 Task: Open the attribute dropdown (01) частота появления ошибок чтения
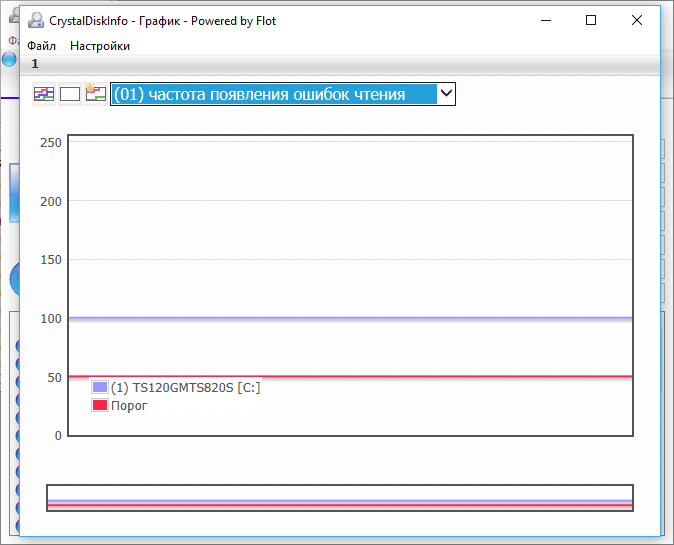click(x=283, y=94)
